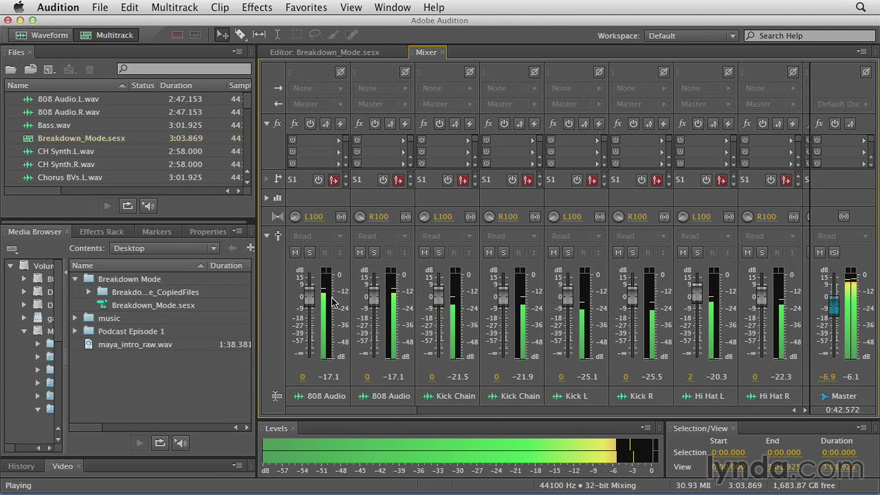This screenshot has height=495, width=880.
Task: Collapse the mixer fx section triangle
Action: tap(267, 123)
